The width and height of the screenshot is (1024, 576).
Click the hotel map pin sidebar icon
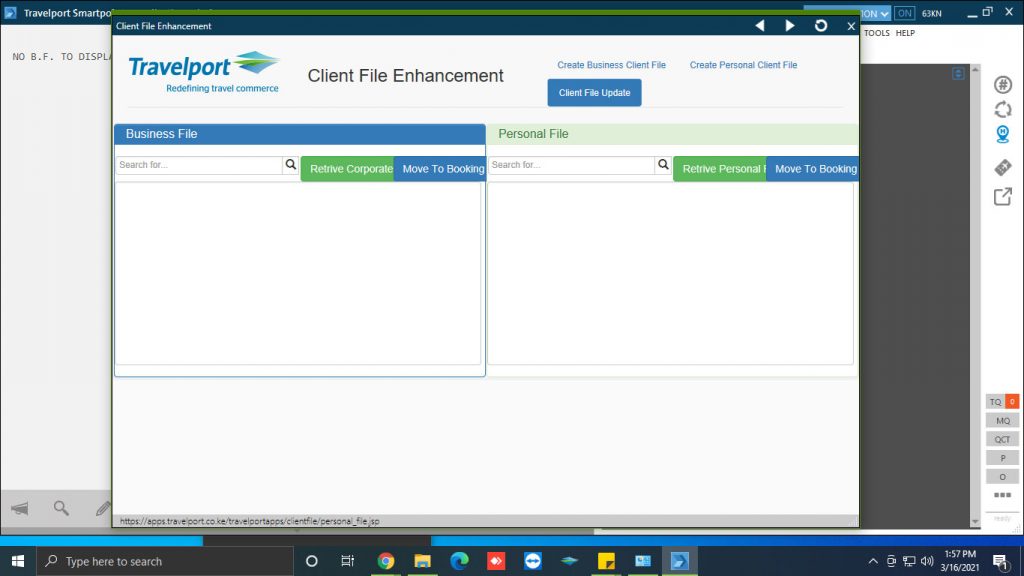point(1003,135)
